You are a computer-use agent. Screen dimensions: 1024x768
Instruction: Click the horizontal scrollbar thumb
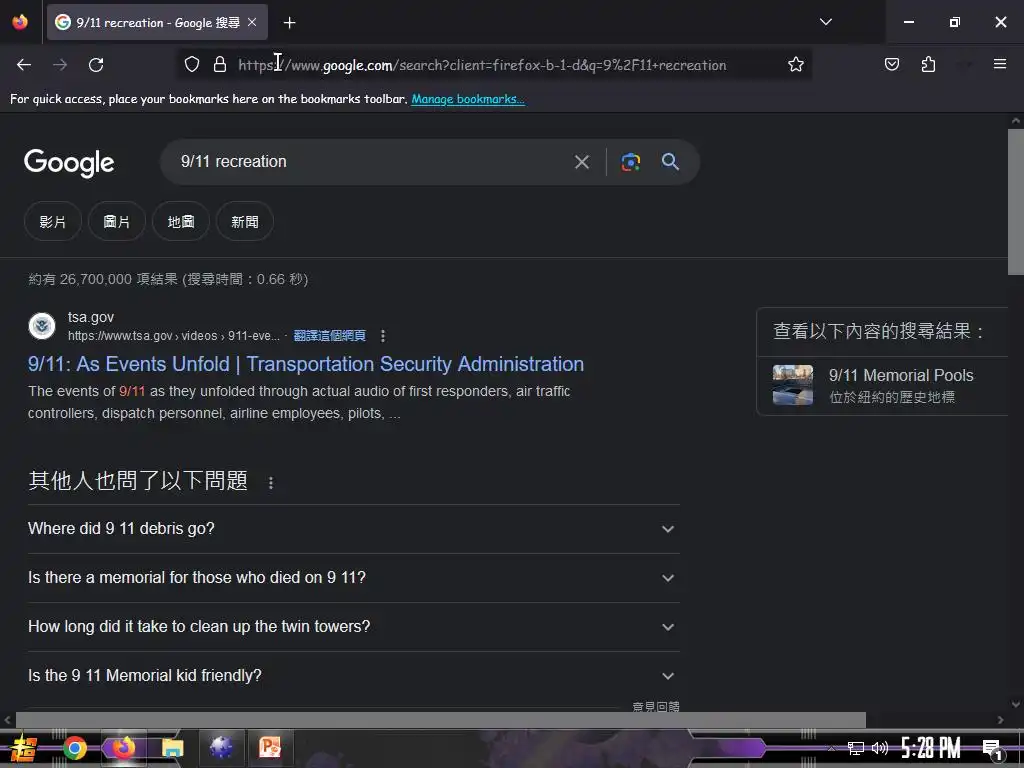[x=441, y=720]
